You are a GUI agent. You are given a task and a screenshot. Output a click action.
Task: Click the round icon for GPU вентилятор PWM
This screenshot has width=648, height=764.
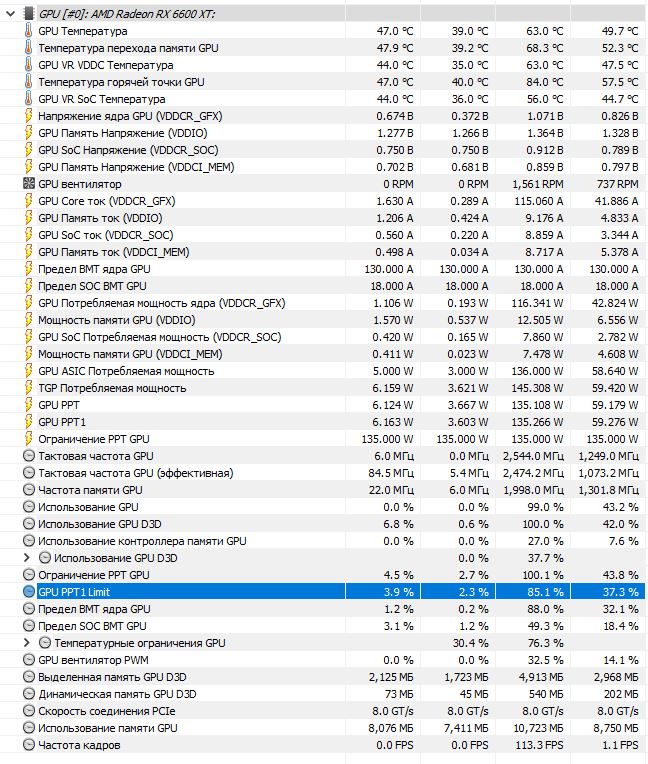click(x=29, y=660)
